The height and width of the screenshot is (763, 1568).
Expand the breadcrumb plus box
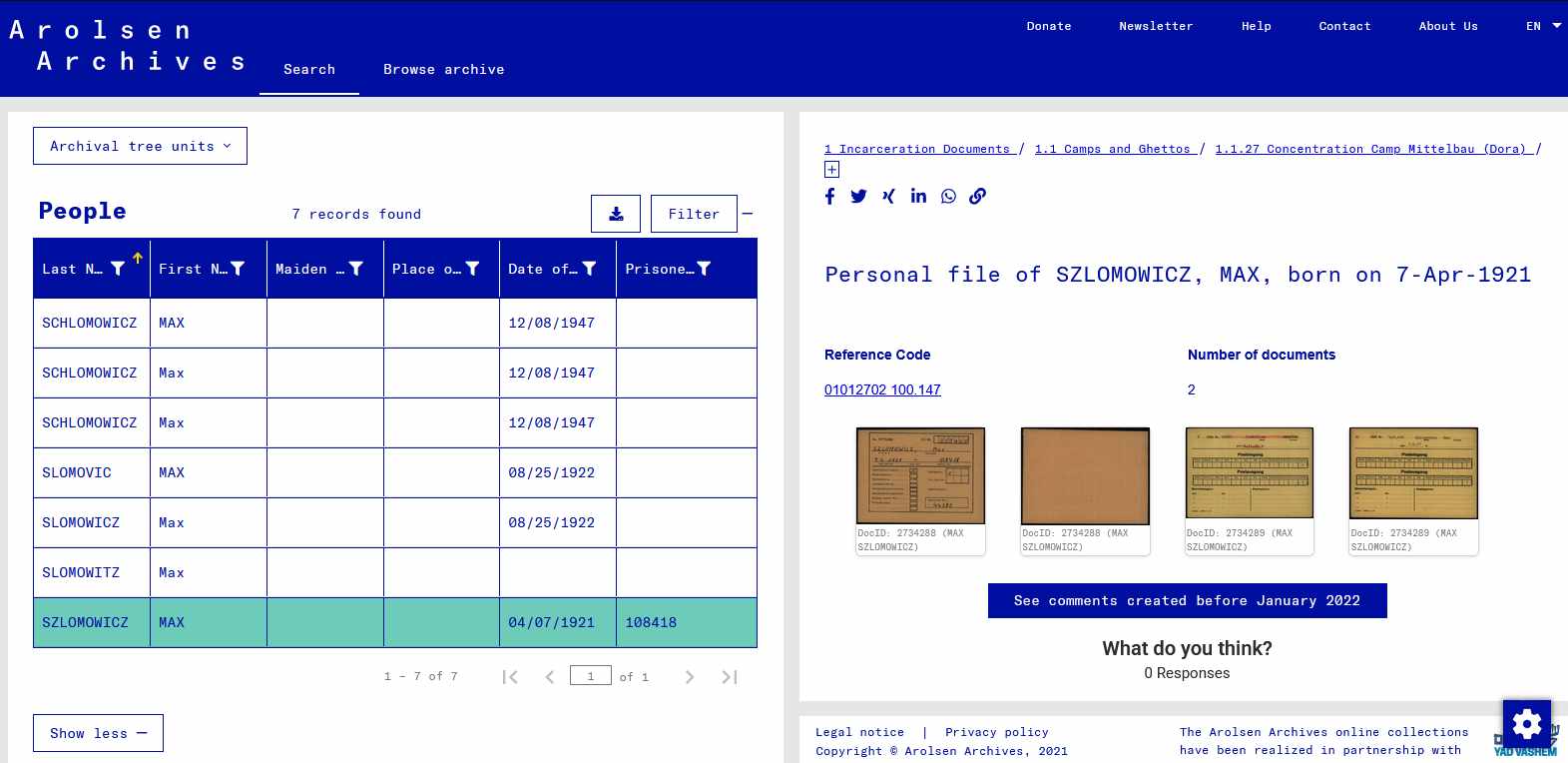pos(831,170)
